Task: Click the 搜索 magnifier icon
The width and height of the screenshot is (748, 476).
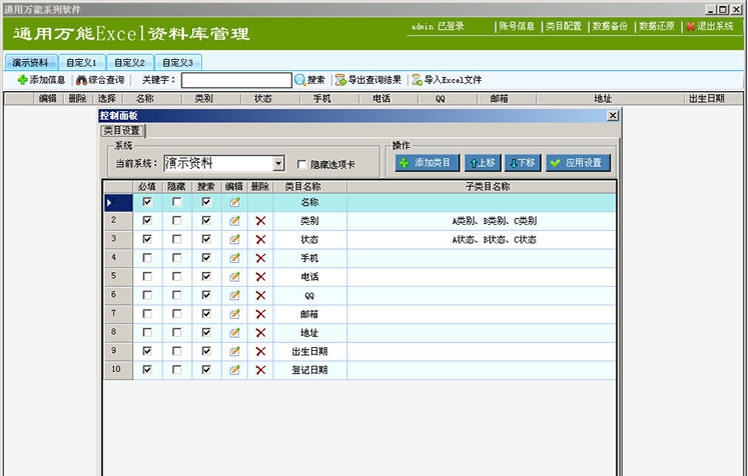Action: [300, 80]
